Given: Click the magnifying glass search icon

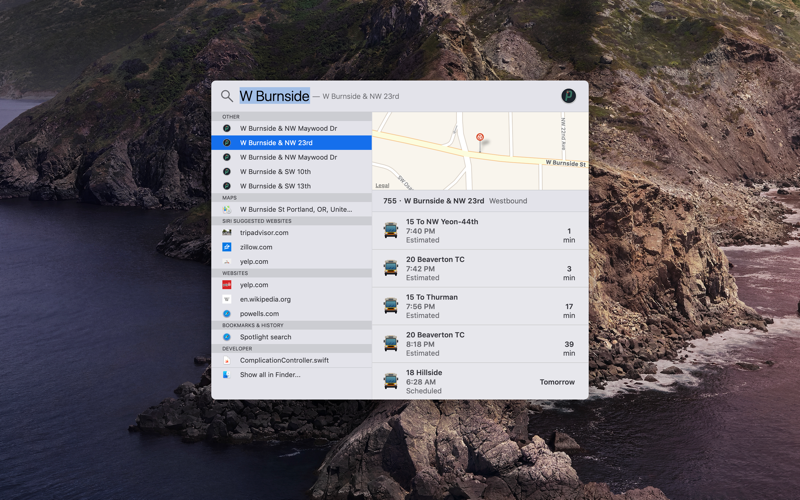Looking at the screenshot, I should [227, 96].
